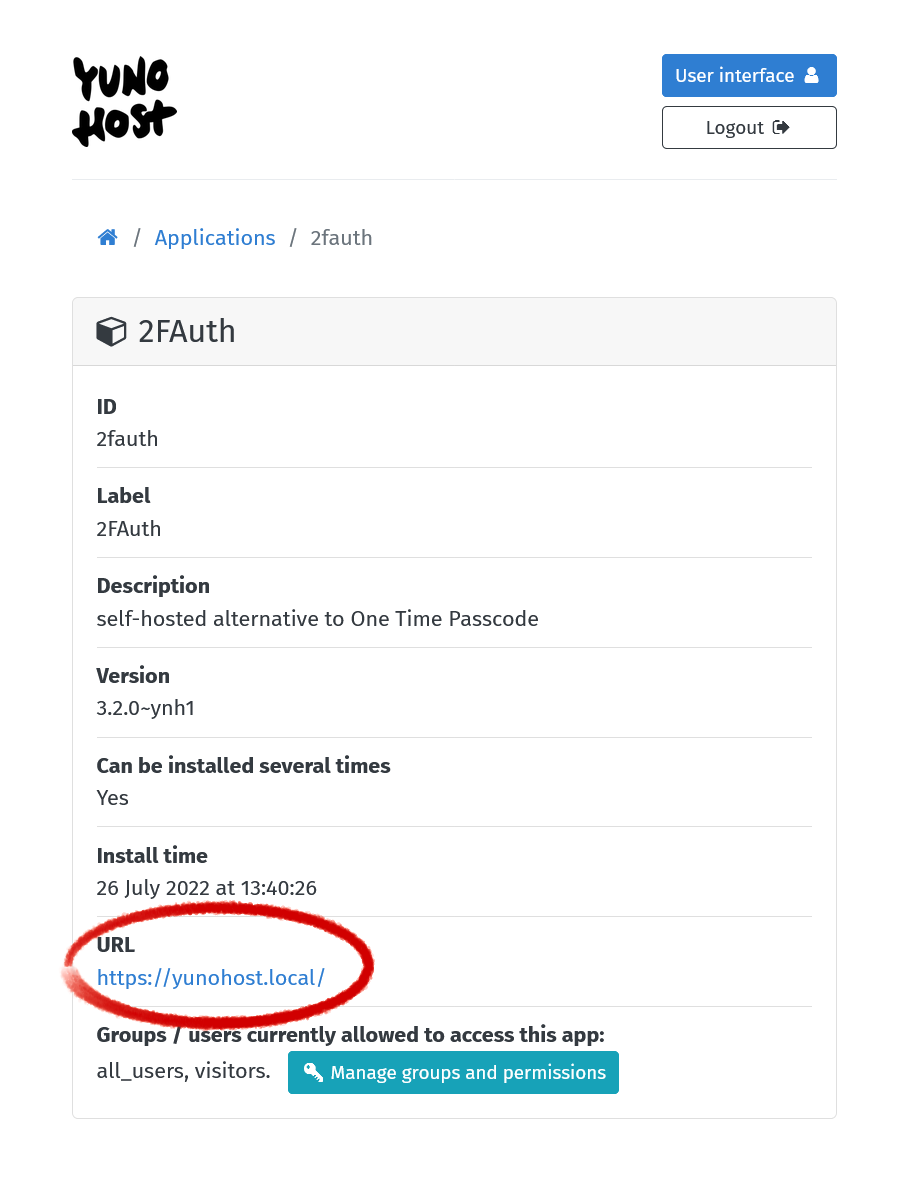Click the description text about One Time Passcode
Screen dimensions: 905x1182
tap(317, 619)
